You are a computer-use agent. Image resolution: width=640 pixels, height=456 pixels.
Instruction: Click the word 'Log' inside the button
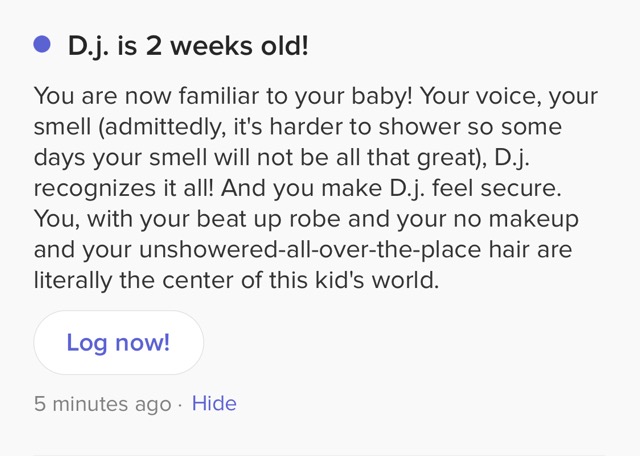[x=87, y=343]
